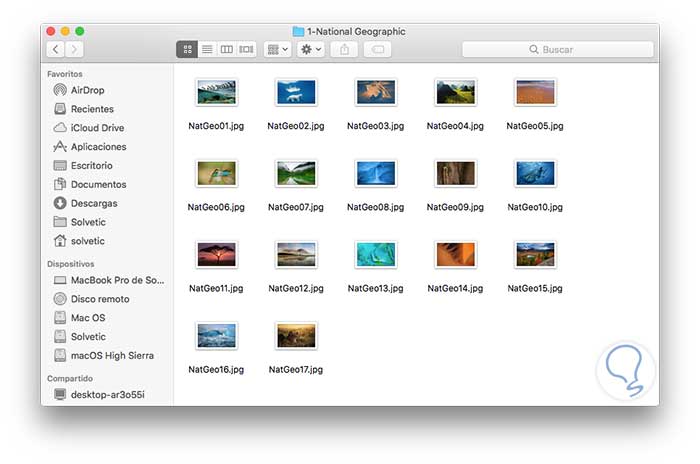The width and height of the screenshot is (700, 464).
Task: Open the Action gear menu
Action: pos(311,49)
